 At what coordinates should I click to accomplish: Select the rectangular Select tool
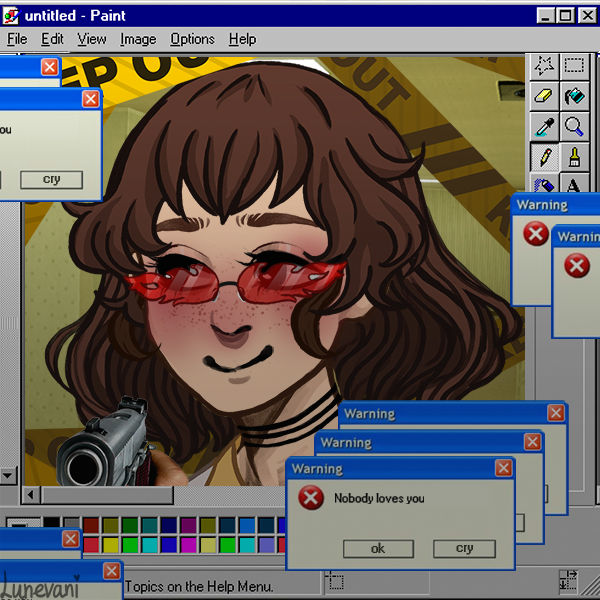[x=574, y=67]
